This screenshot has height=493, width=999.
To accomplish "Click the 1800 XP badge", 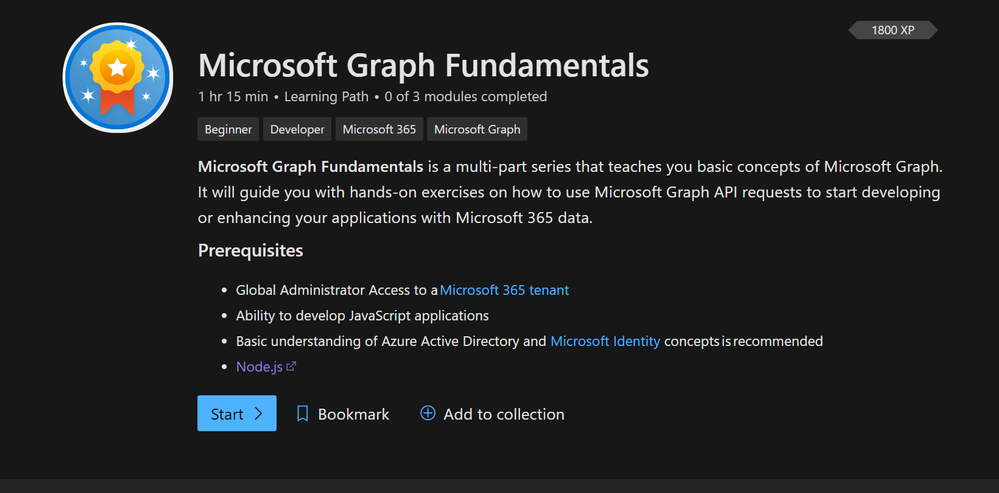I will click(x=893, y=30).
